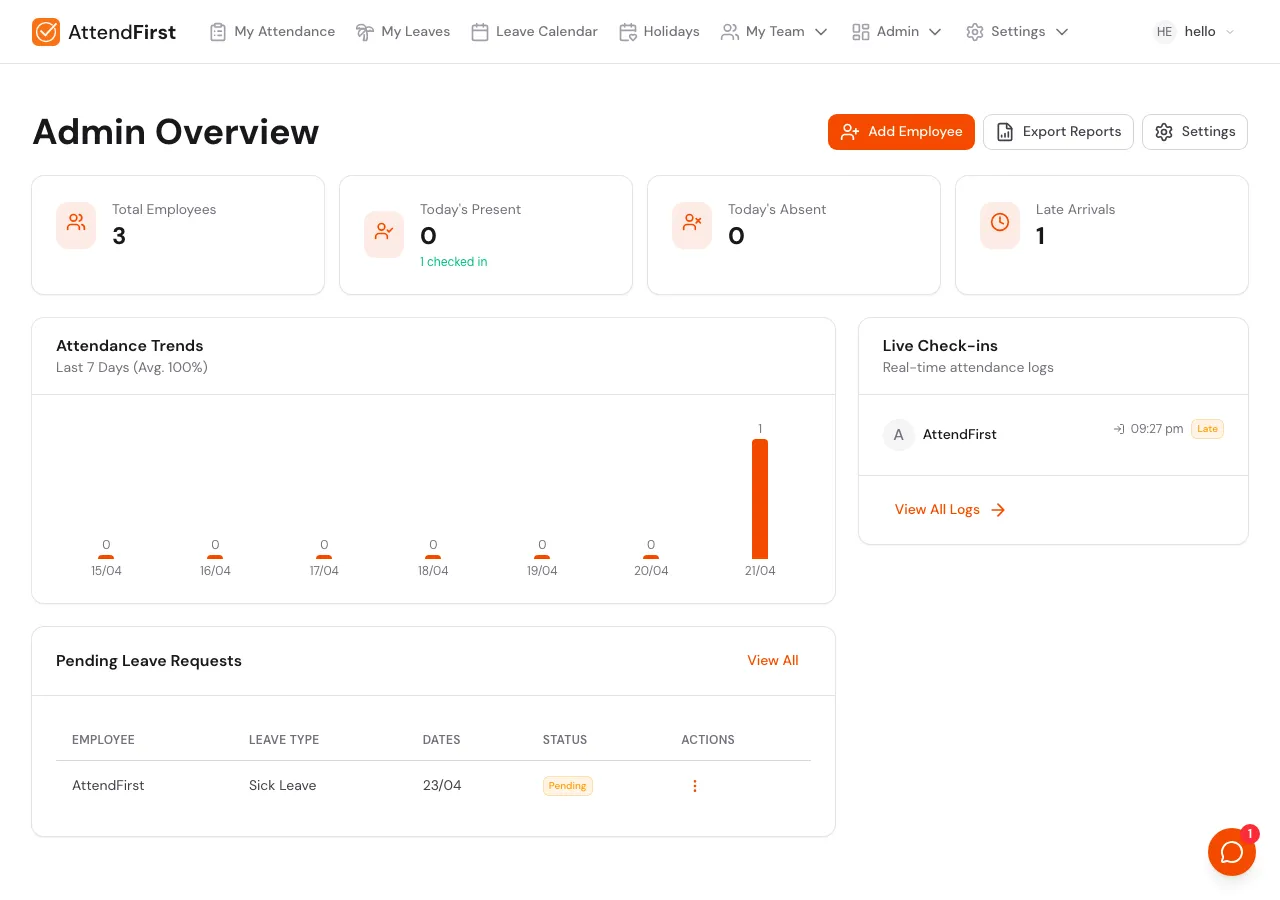Screen dimensions: 1280x900
Task: Click the check-in arrow icon beside 09:27 pm
Action: [x=1118, y=429]
